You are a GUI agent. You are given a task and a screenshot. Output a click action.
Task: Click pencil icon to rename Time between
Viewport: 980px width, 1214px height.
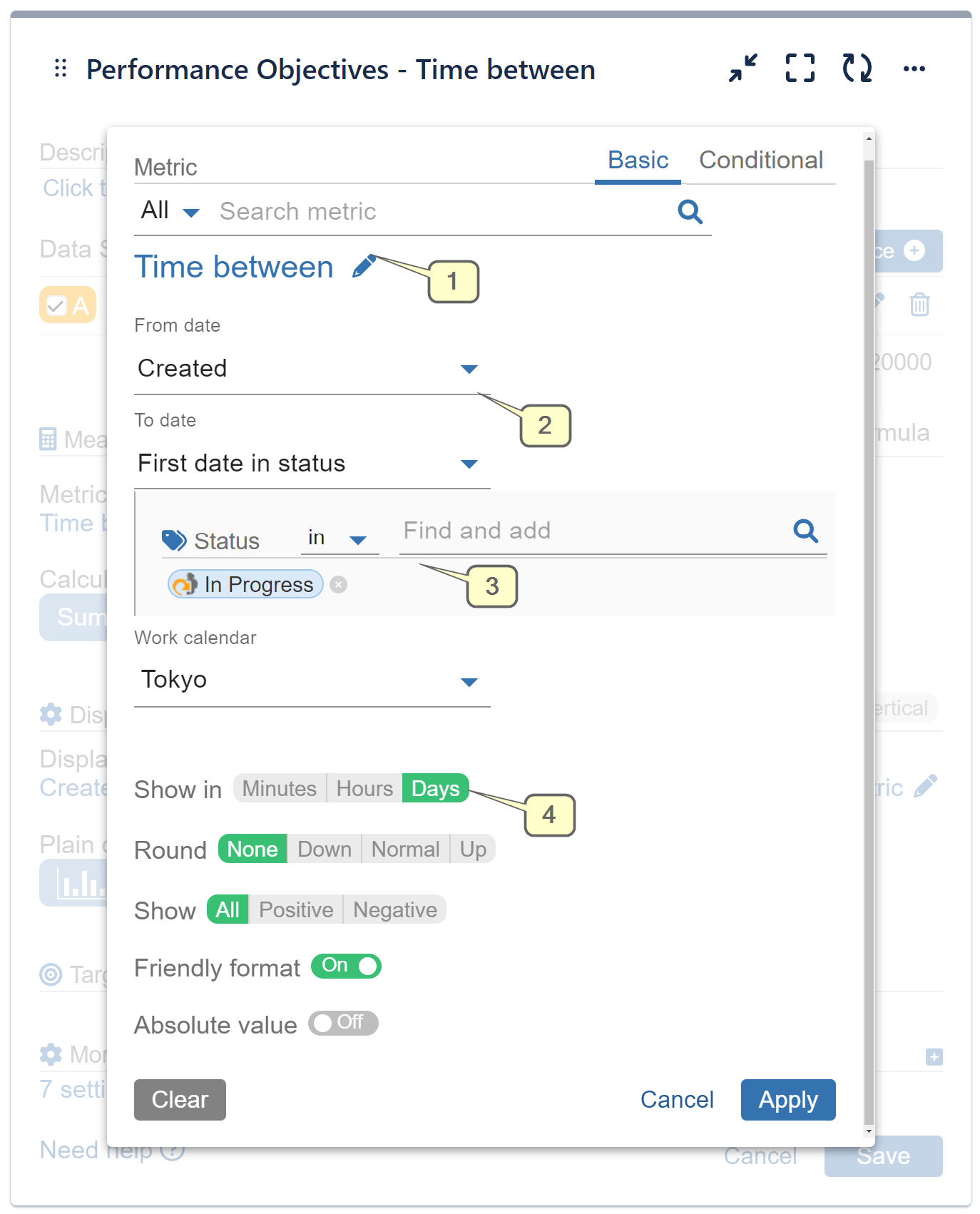364,267
